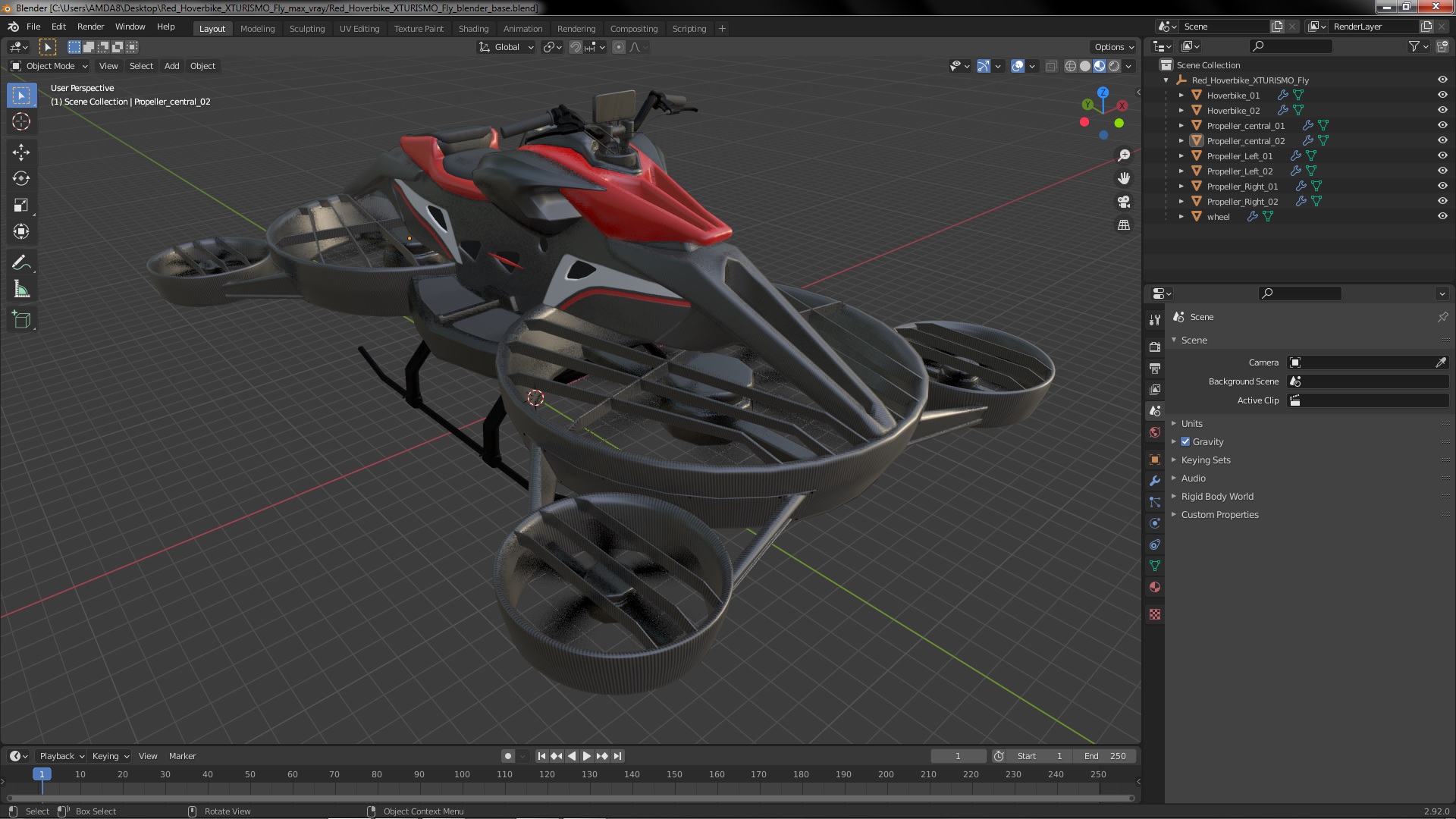Select the Add Cube tool
The width and height of the screenshot is (1456, 819).
click(21, 320)
